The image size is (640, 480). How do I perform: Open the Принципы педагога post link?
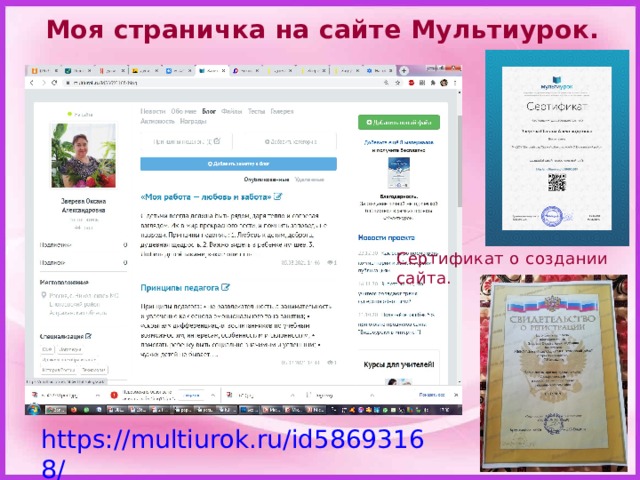coord(180,287)
